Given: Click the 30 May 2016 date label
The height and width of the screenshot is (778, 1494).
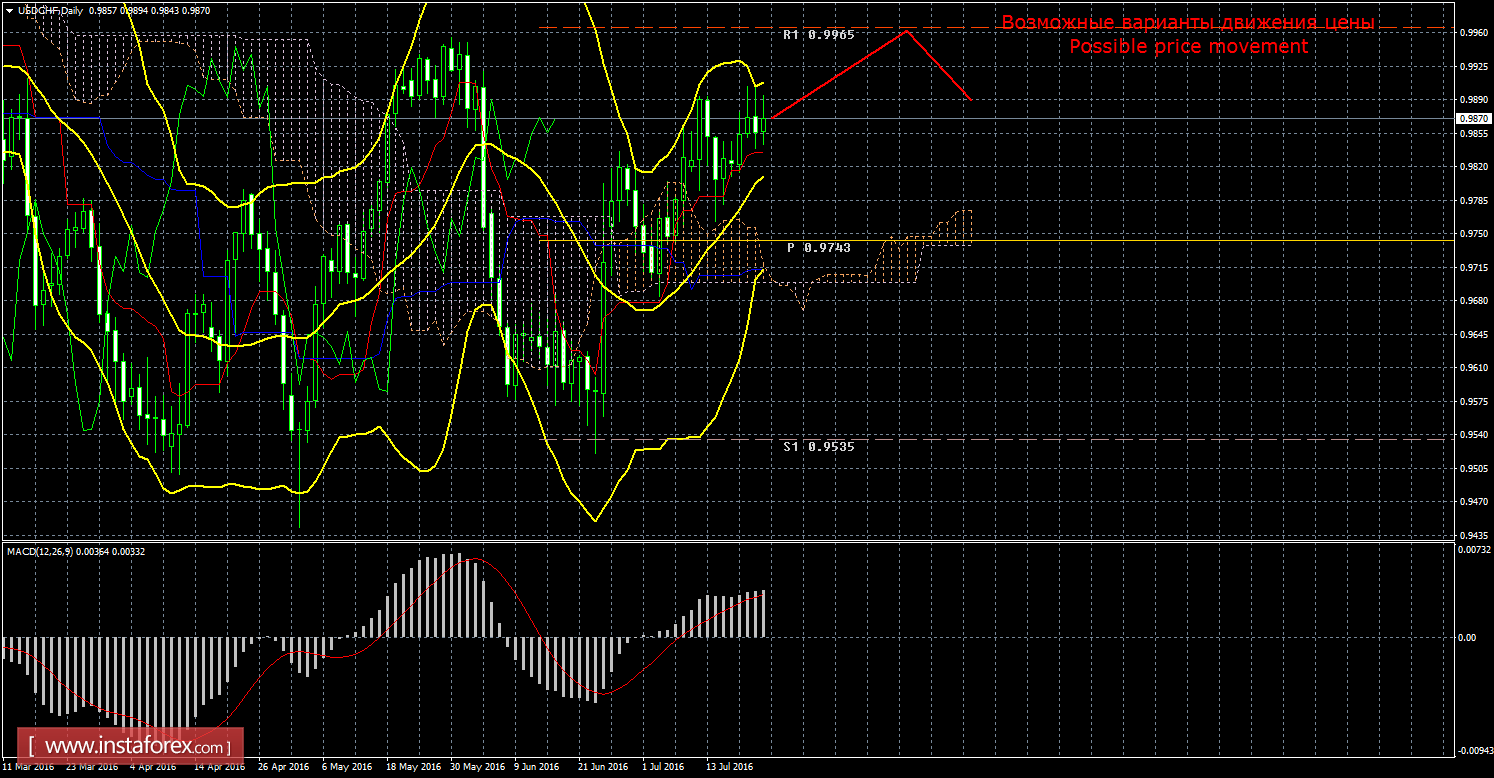Looking at the screenshot, I should 476,768.
